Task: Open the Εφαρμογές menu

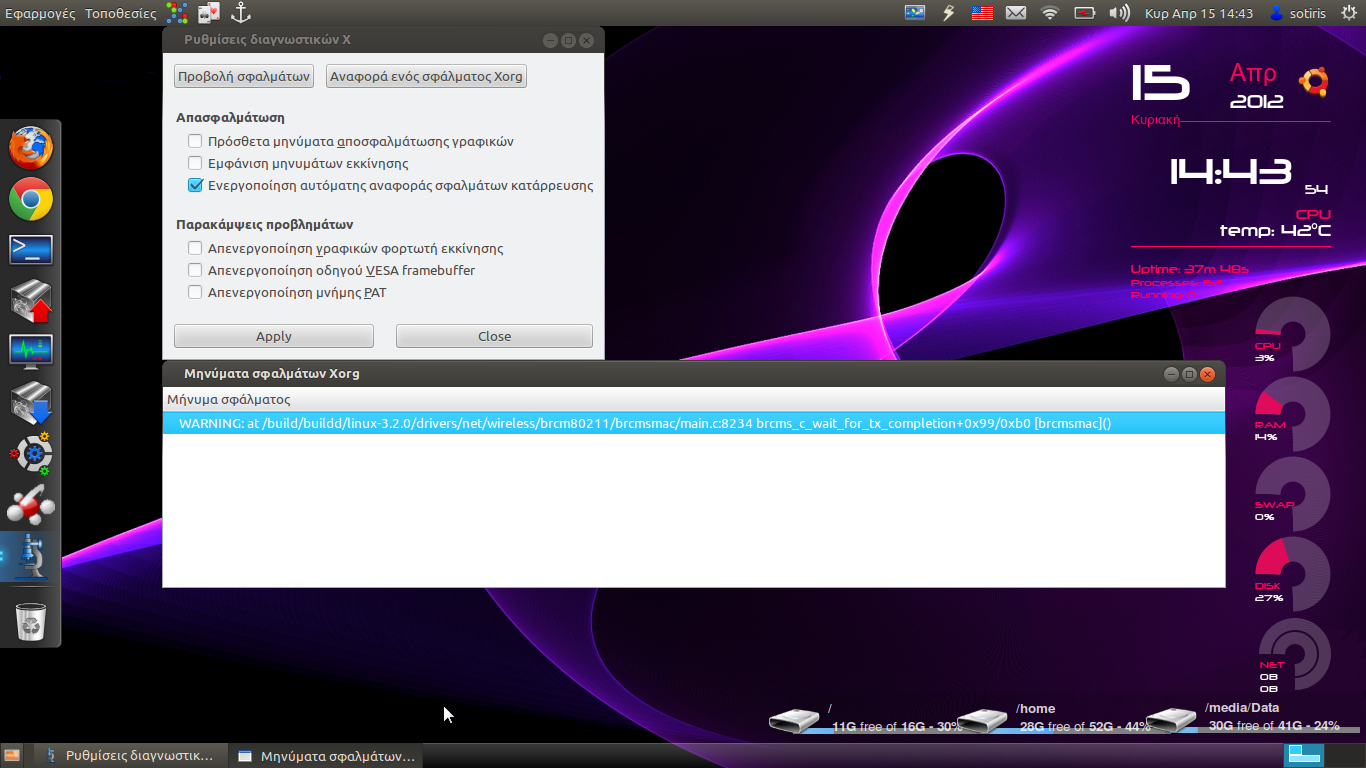Action: [x=40, y=14]
